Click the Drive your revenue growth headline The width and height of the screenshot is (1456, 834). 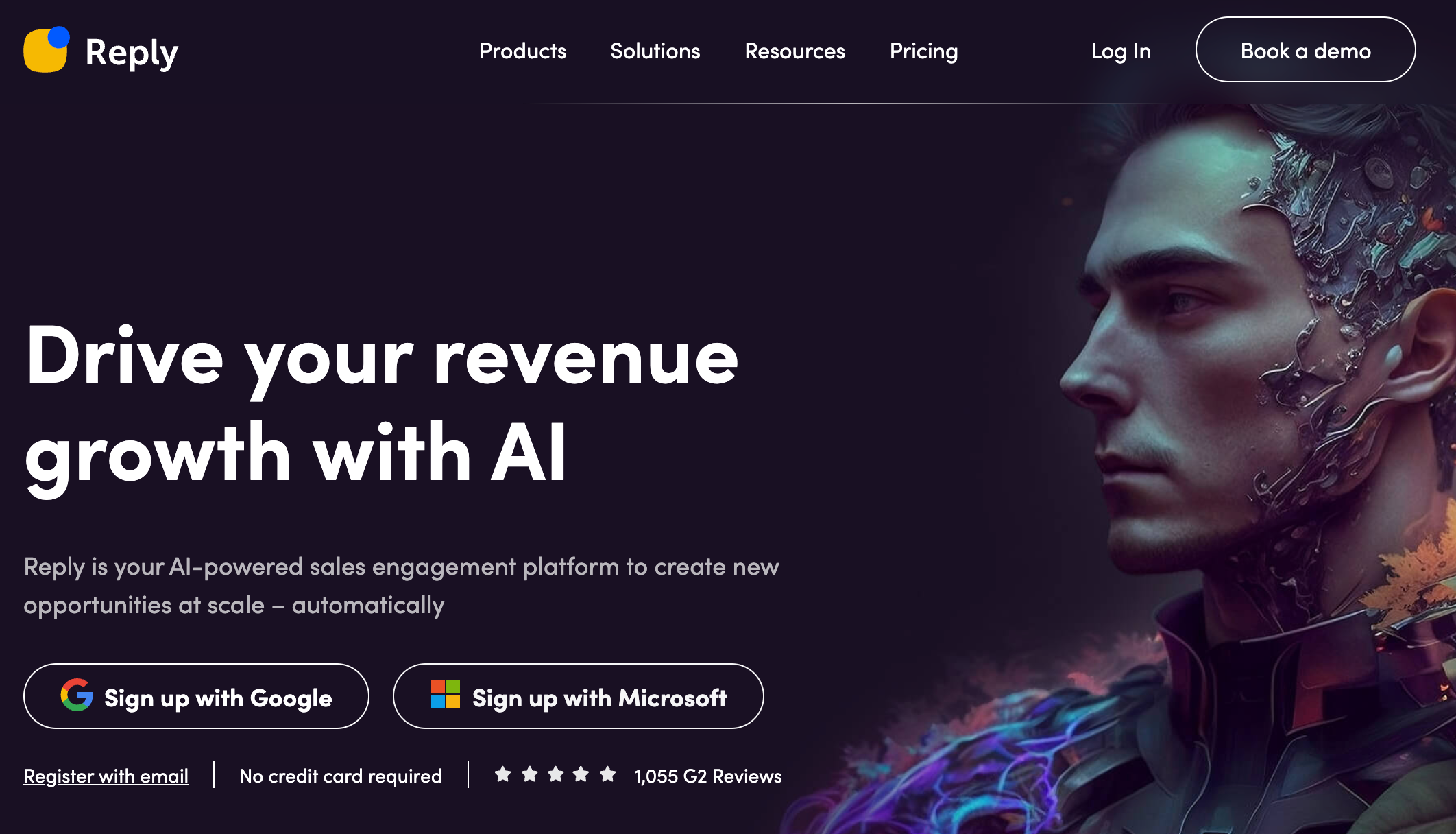pyautogui.click(x=382, y=405)
